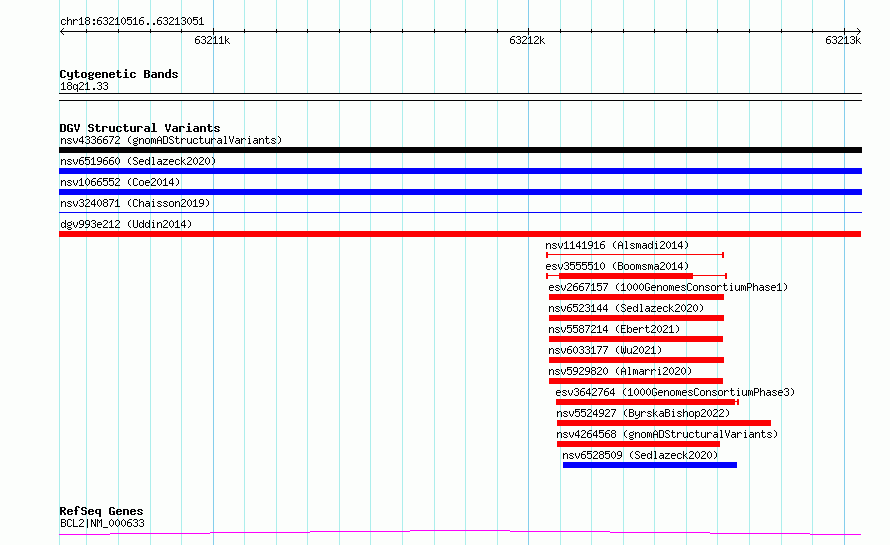Open the nsv5587214 (Ebert2021) label
Image resolution: width=890 pixels, height=545 pixels.
614,329
